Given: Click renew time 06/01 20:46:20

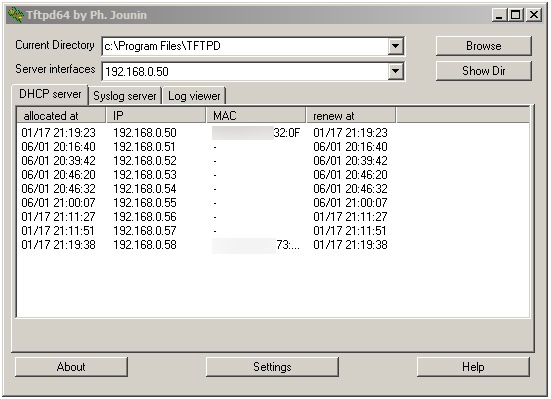Looking at the screenshot, I should pyautogui.click(x=350, y=175).
